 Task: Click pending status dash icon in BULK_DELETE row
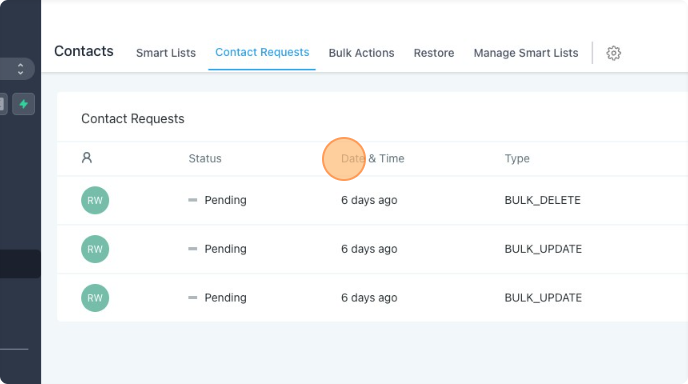[193, 200]
